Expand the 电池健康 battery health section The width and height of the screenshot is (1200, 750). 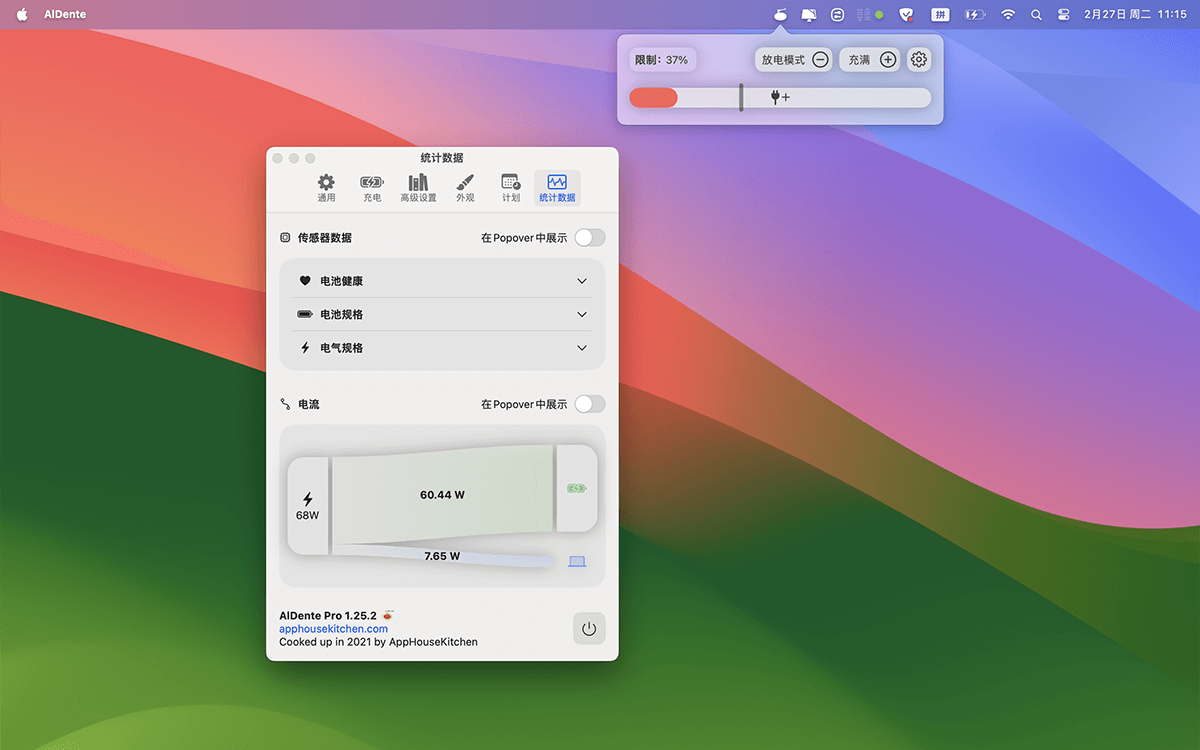[x=442, y=281]
